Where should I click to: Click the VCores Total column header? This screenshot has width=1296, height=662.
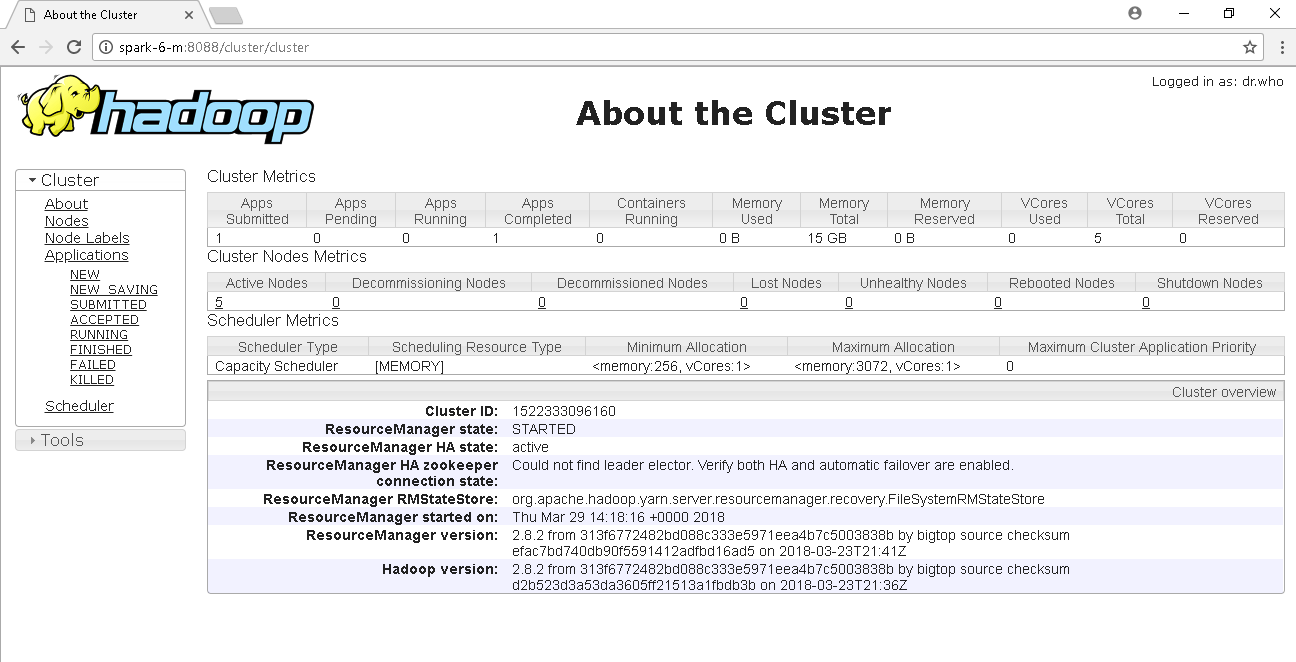[x=1131, y=211]
